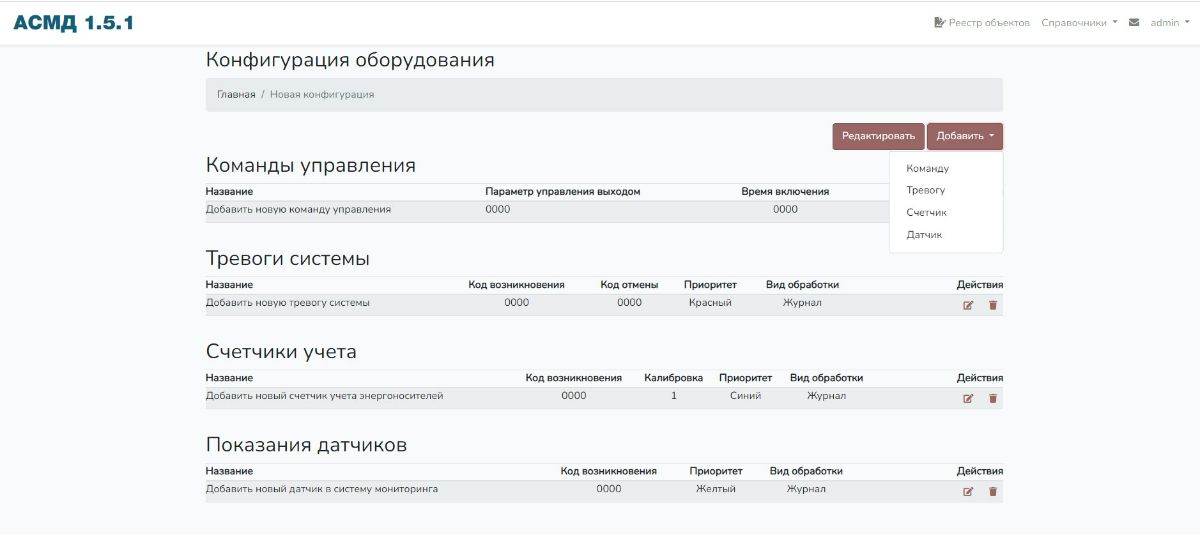Edit the new system alarm row
Screen dimensions: 1200x535
(968, 305)
